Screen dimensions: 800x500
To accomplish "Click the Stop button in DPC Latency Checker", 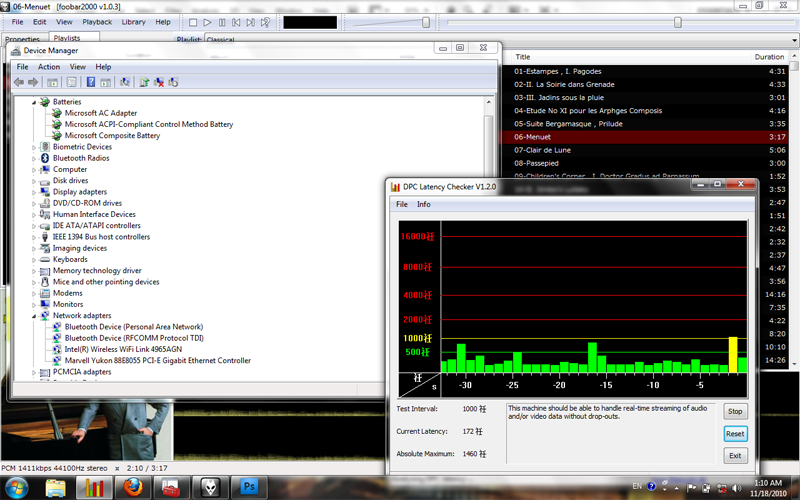I will point(735,411).
